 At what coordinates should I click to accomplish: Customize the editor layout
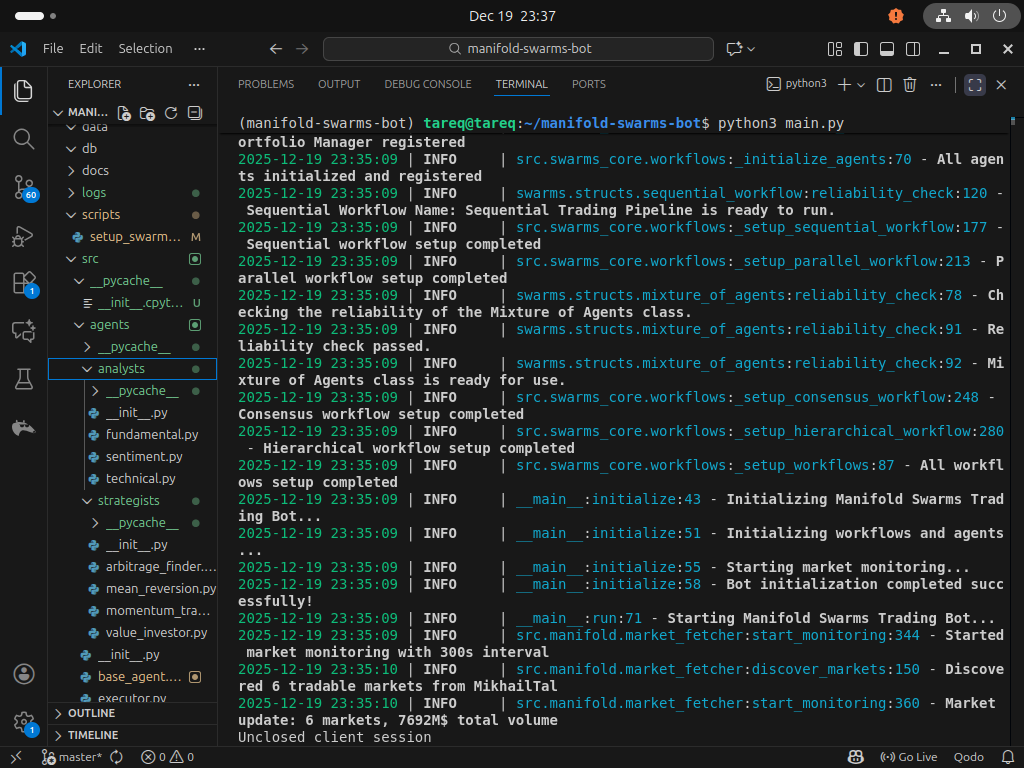click(x=835, y=49)
